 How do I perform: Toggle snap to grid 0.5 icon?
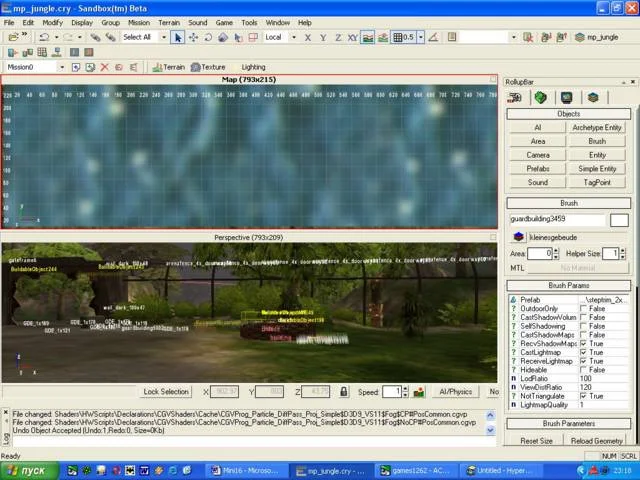(x=404, y=38)
